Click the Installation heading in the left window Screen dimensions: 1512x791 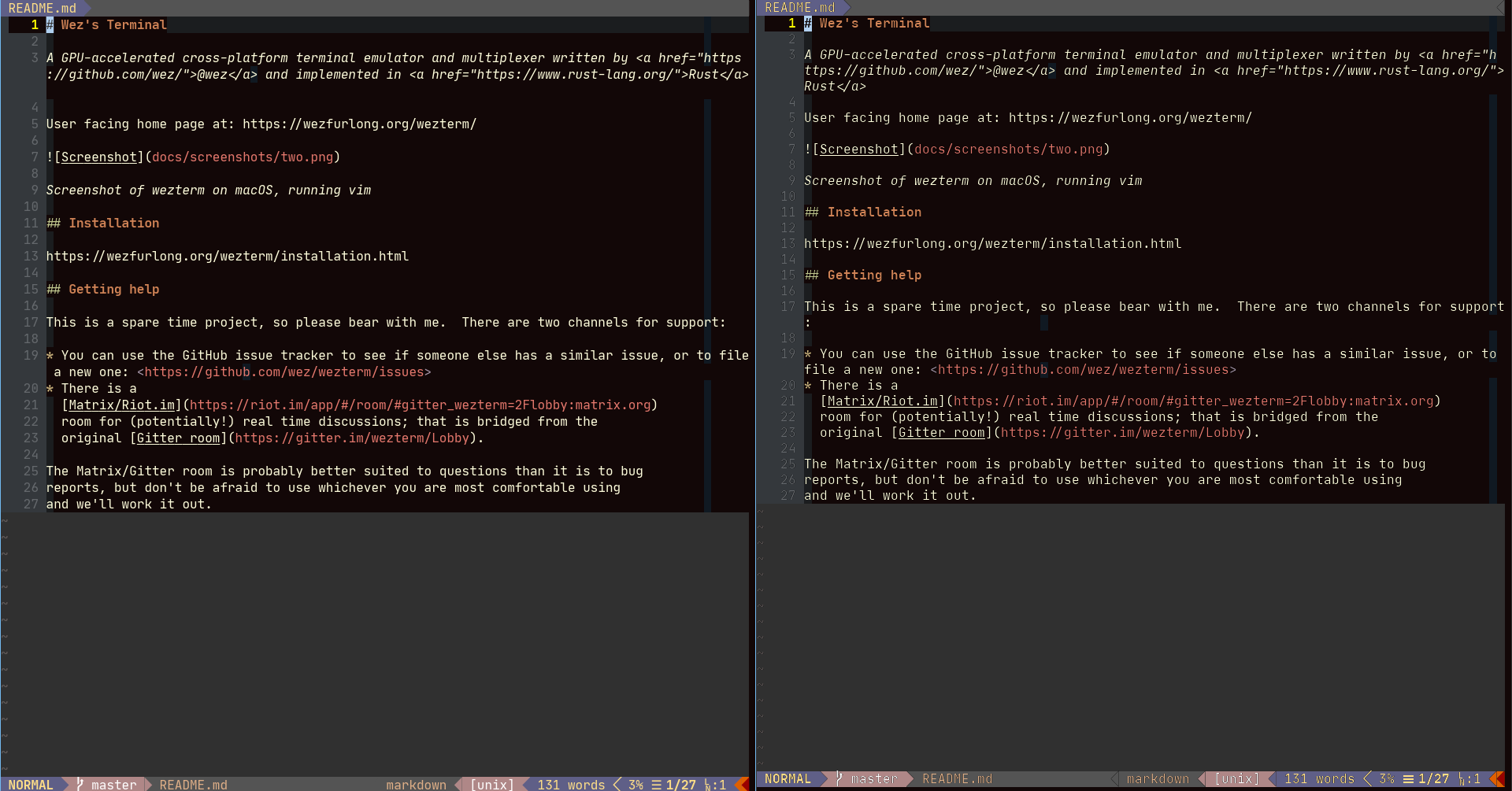coord(113,223)
